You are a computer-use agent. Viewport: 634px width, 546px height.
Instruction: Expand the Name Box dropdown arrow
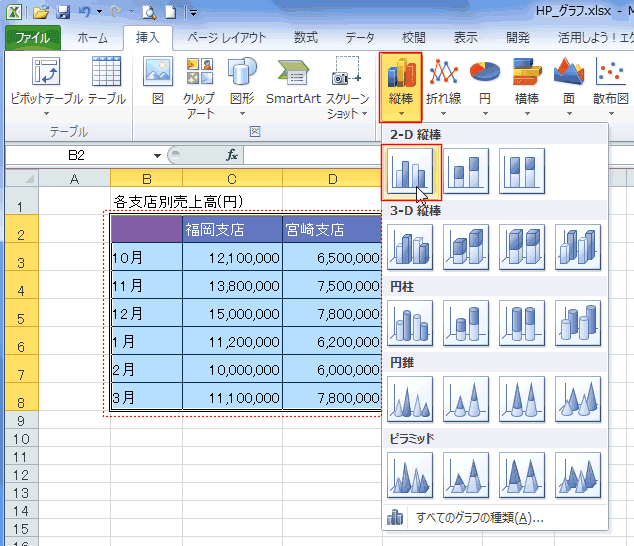tap(157, 155)
